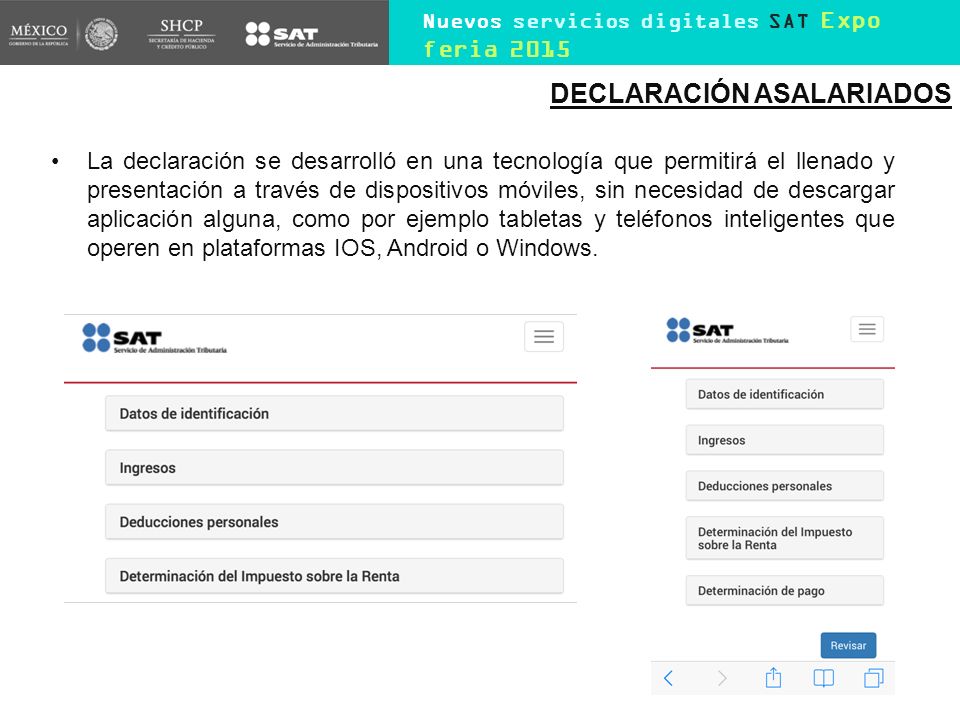The image size is (960, 720).
Task: Expand Datos de identificación in phone view
Action: click(x=784, y=394)
